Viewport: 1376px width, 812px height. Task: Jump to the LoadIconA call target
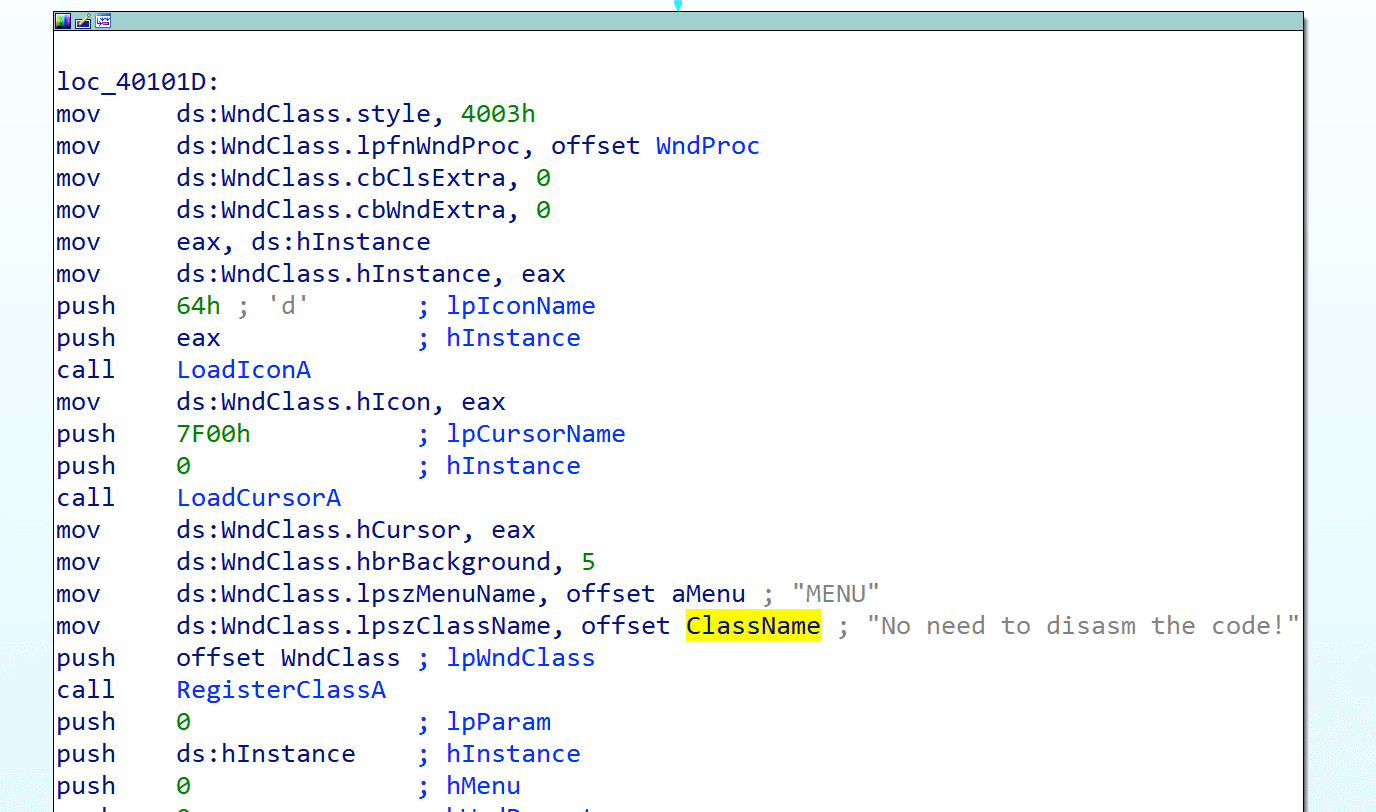pos(244,370)
